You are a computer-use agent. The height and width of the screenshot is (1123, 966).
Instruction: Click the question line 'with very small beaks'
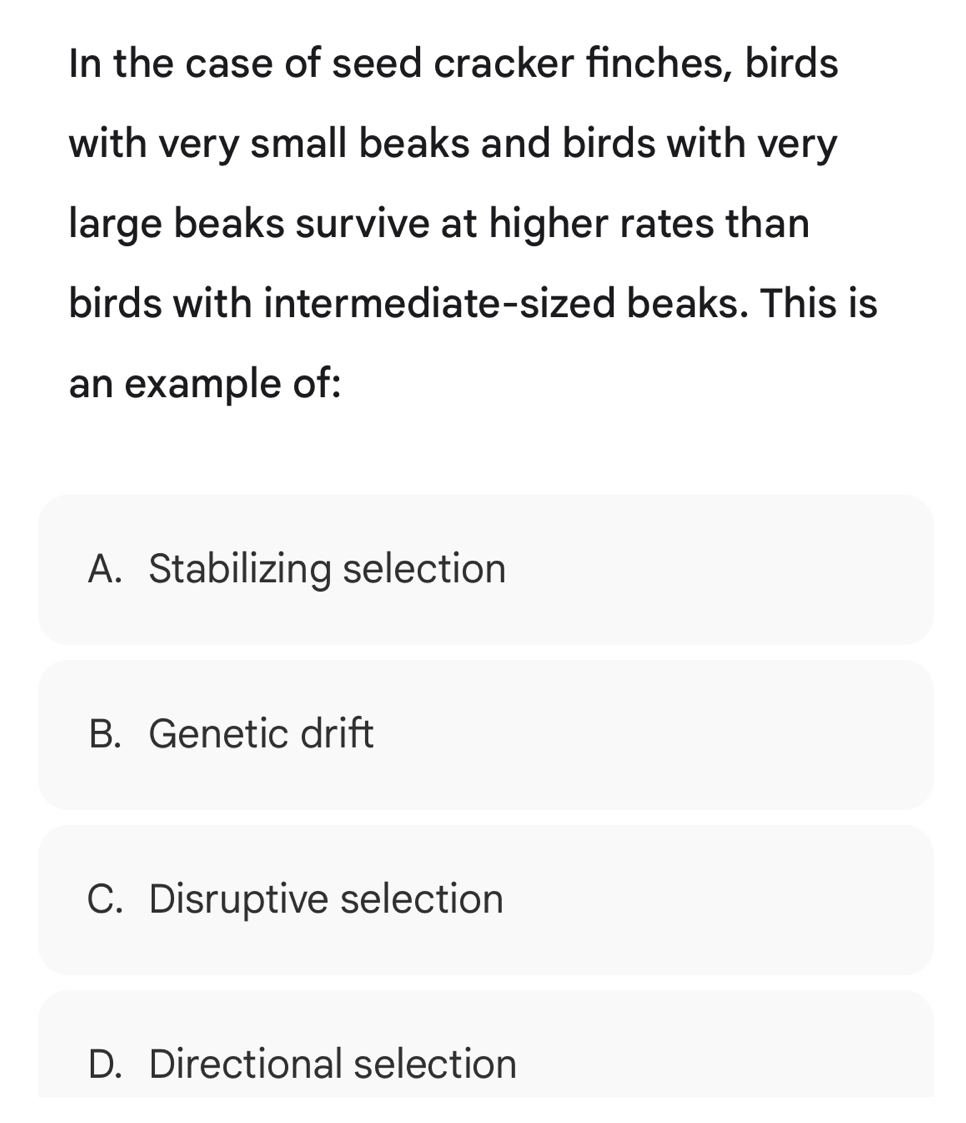pos(453,144)
